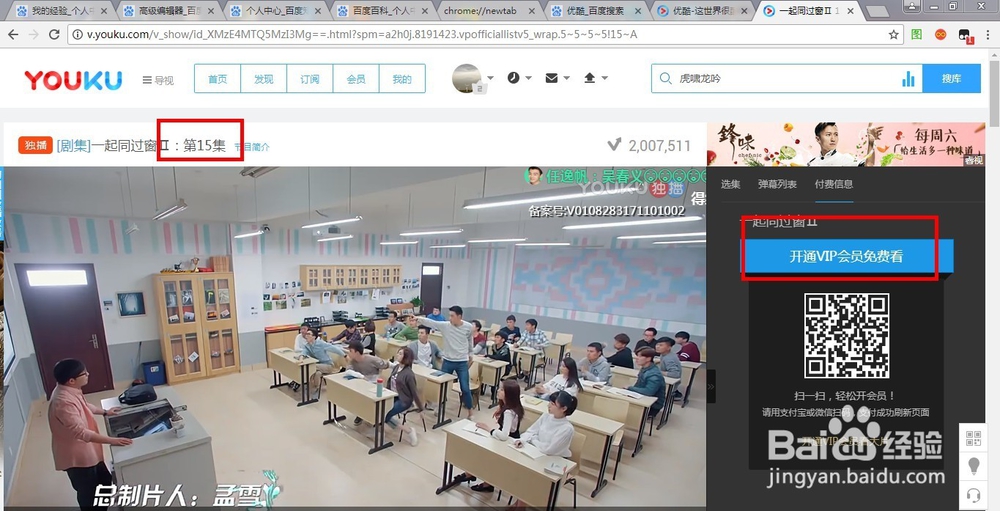Open the upload arrow icon
The image size is (1000, 511).
coord(589,78)
